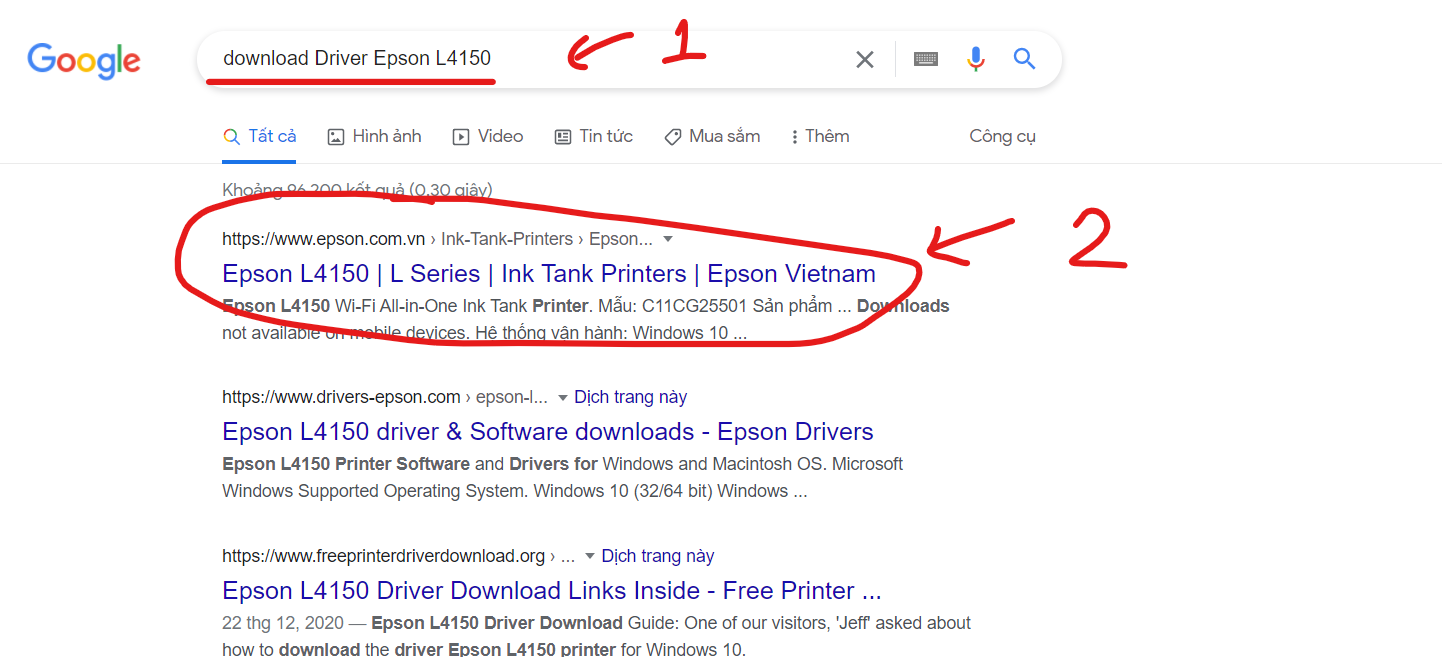Click the Google logo
Image resolution: width=1442 pixels, height=657 pixels.
(x=84, y=60)
